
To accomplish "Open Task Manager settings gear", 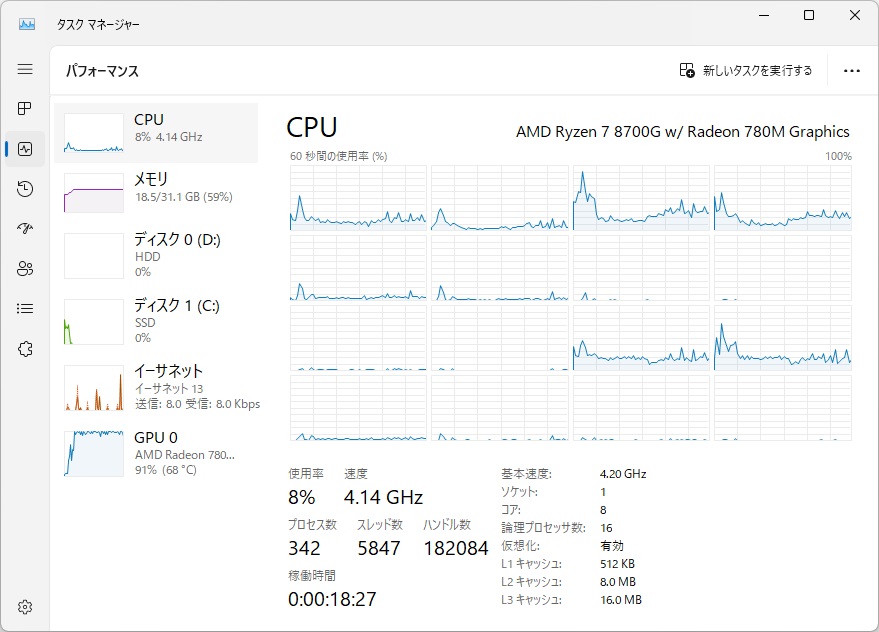I will [x=25, y=607].
